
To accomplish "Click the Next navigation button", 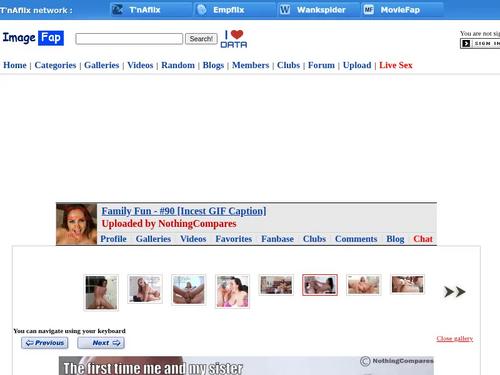I will (101, 343).
